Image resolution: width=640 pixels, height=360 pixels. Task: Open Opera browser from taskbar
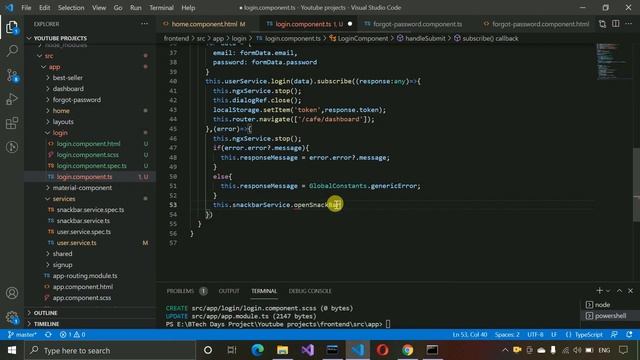tap(382, 350)
